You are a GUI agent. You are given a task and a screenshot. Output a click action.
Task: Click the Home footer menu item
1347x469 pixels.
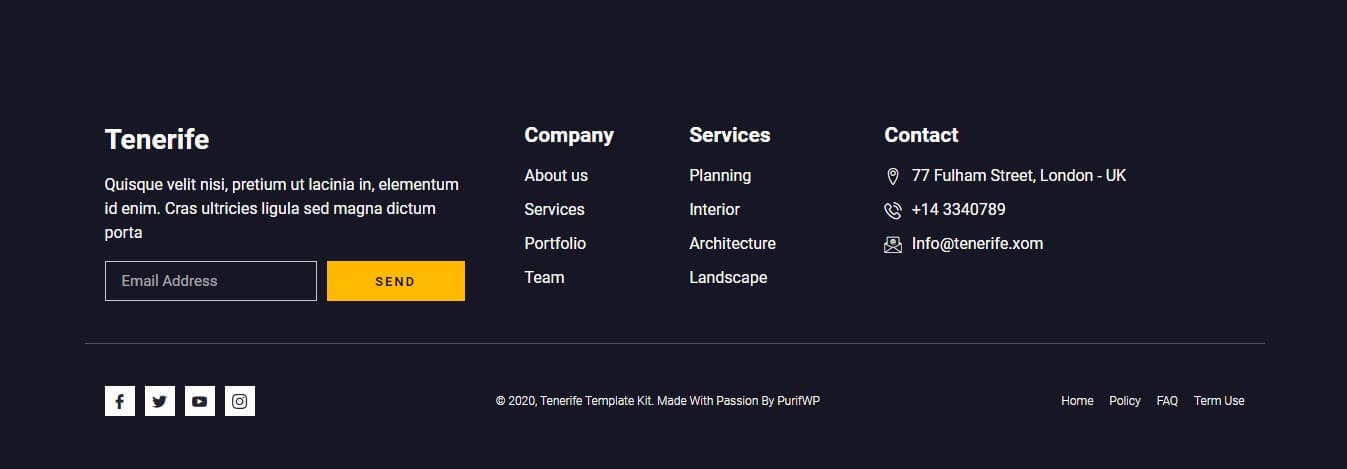point(1077,401)
